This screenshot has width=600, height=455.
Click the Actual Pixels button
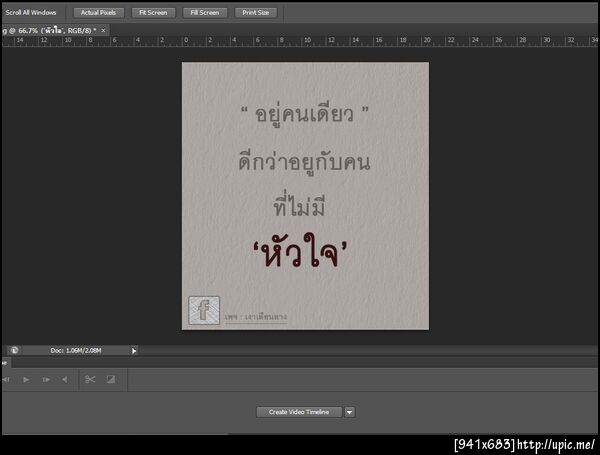point(98,13)
